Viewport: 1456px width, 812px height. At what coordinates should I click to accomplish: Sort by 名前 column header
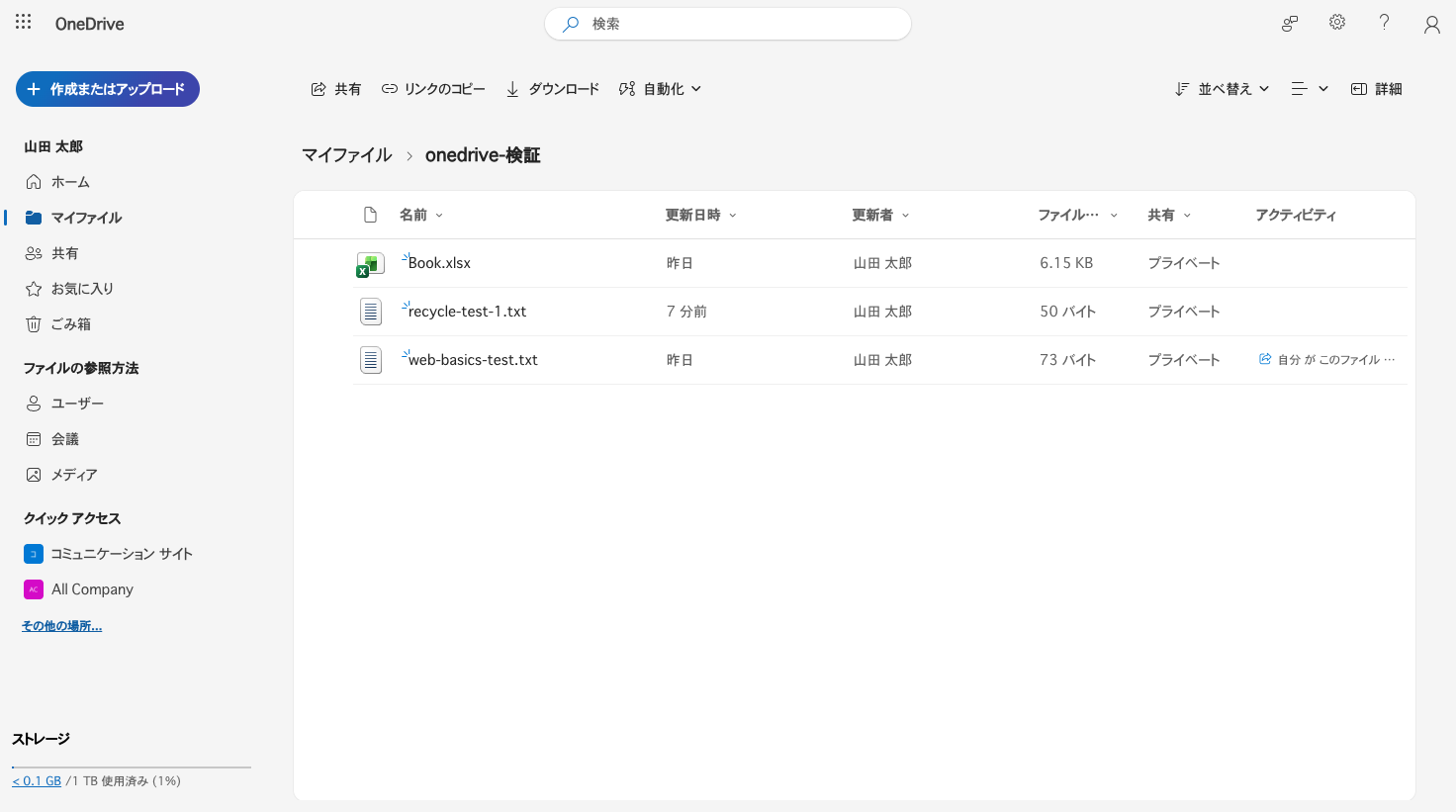click(x=421, y=215)
